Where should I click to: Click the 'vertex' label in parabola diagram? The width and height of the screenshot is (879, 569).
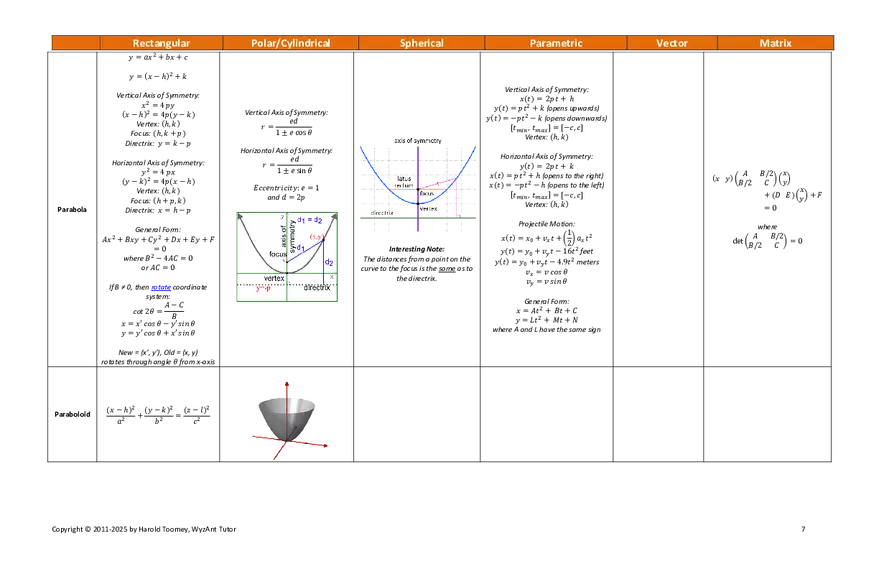pos(274,278)
